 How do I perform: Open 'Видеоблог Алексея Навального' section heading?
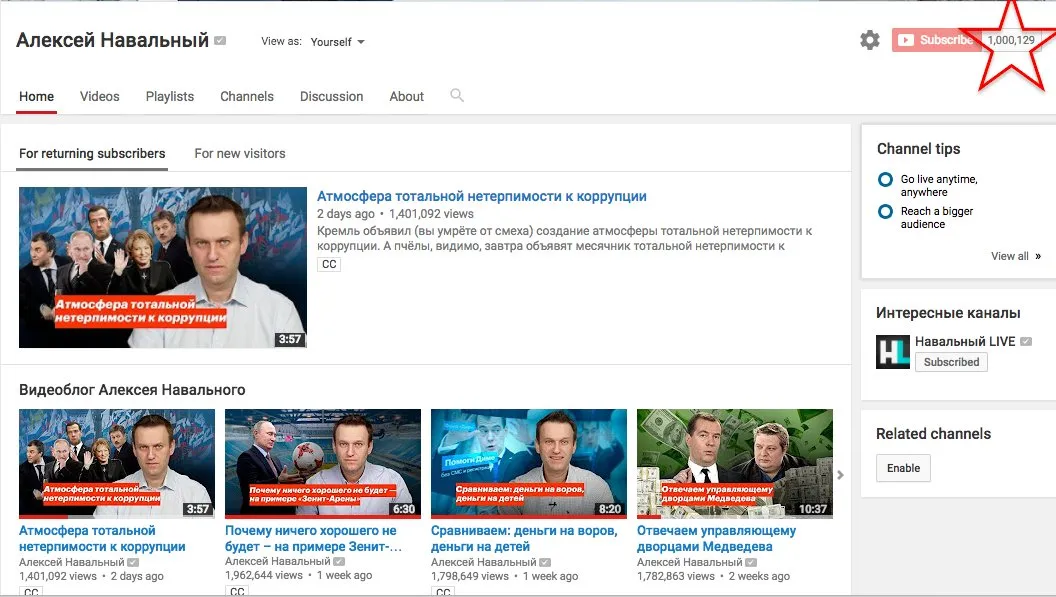click(132, 390)
